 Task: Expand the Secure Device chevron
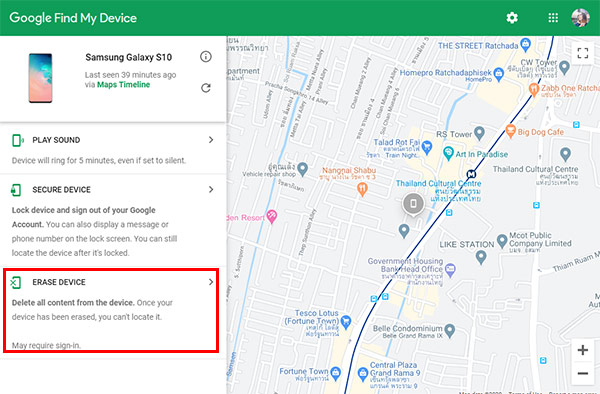tap(211, 189)
